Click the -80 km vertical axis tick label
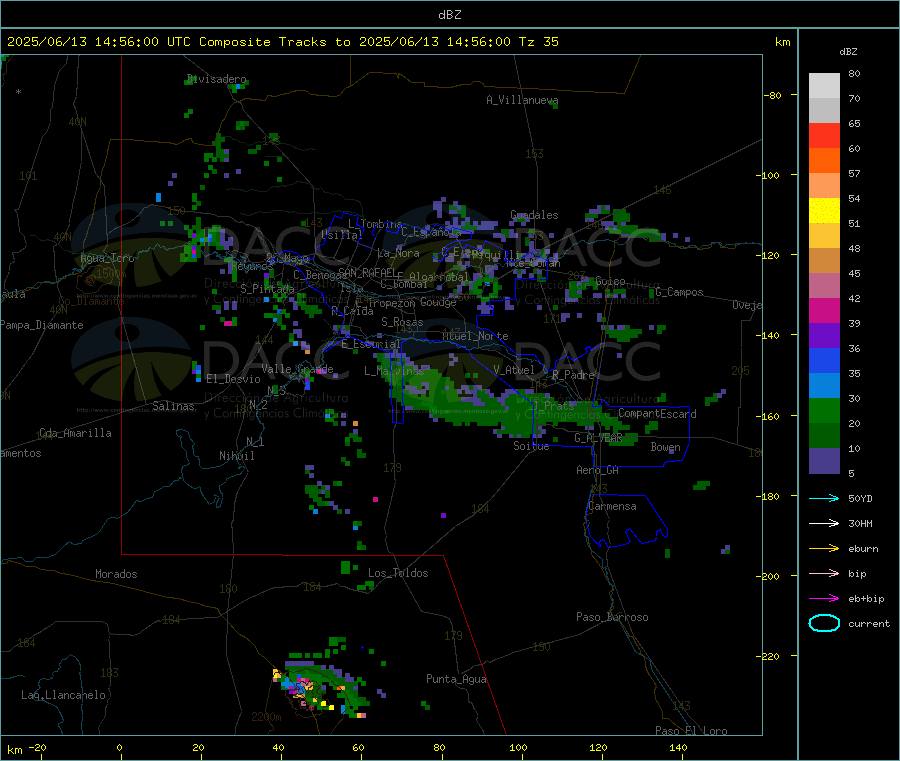Viewport: 900px width, 761px height. click(773, 95)
